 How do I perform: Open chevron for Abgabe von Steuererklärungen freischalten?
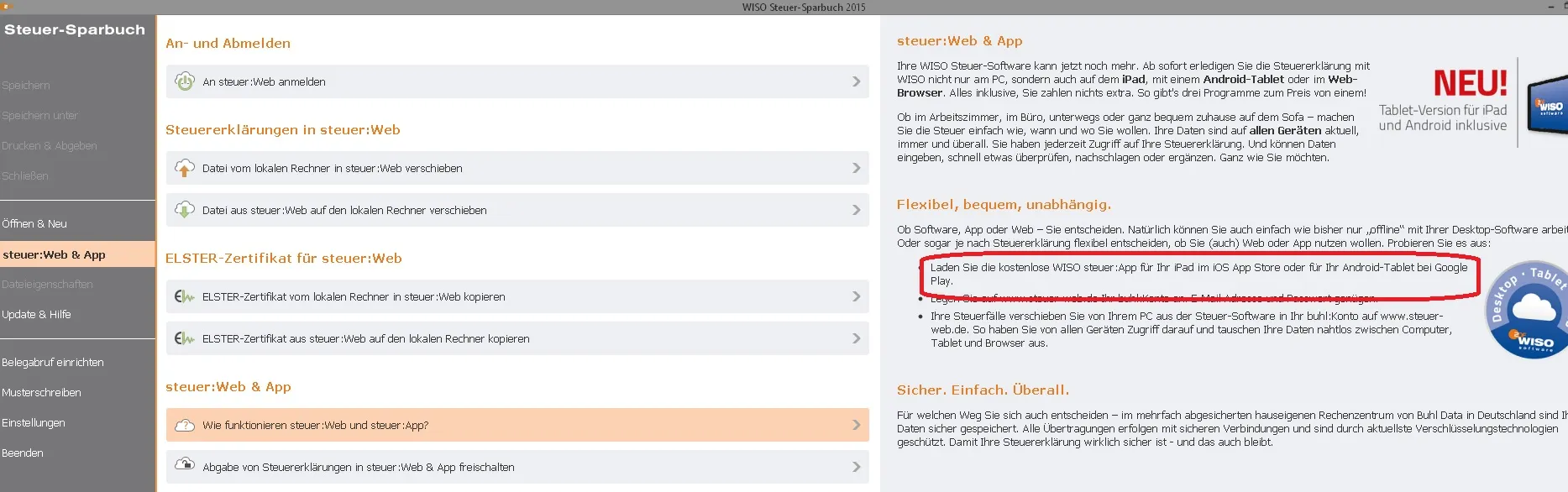(856, 467)
